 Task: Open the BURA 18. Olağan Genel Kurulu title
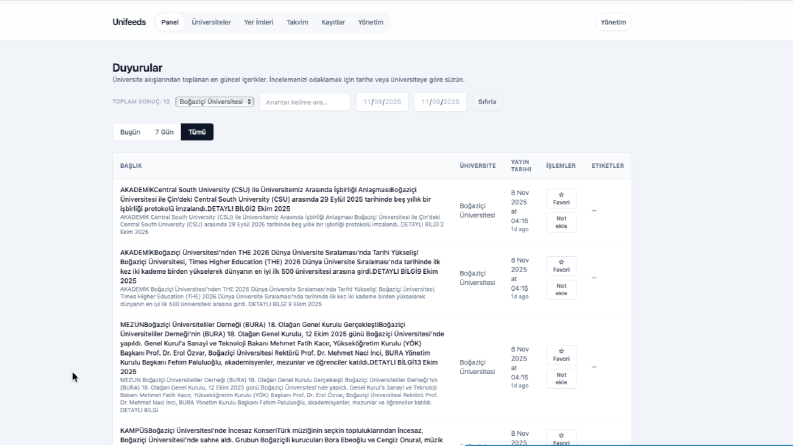click(x=282, y=348)
